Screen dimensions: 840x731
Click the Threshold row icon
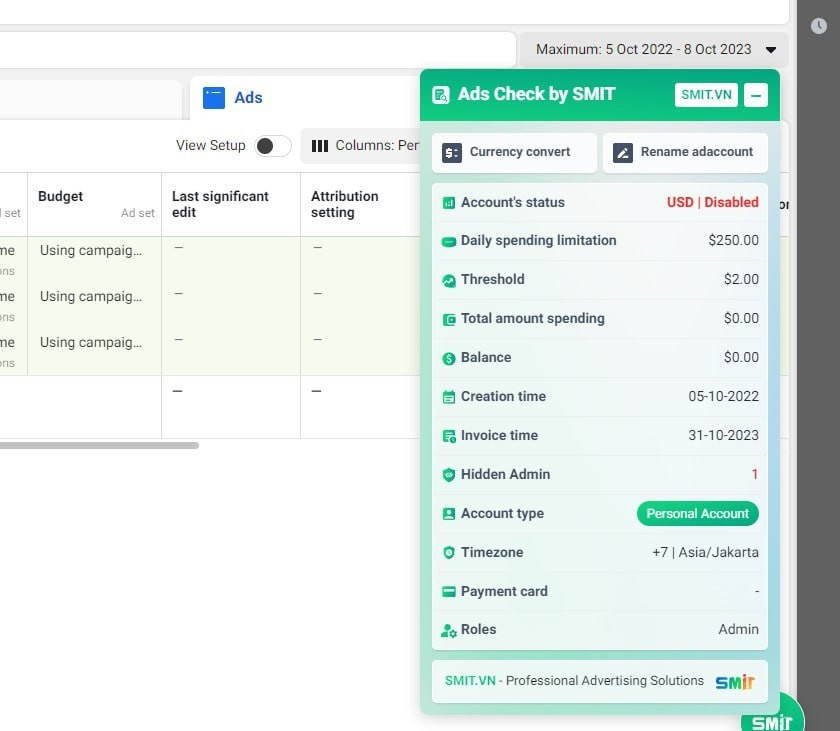pos(448,280)
